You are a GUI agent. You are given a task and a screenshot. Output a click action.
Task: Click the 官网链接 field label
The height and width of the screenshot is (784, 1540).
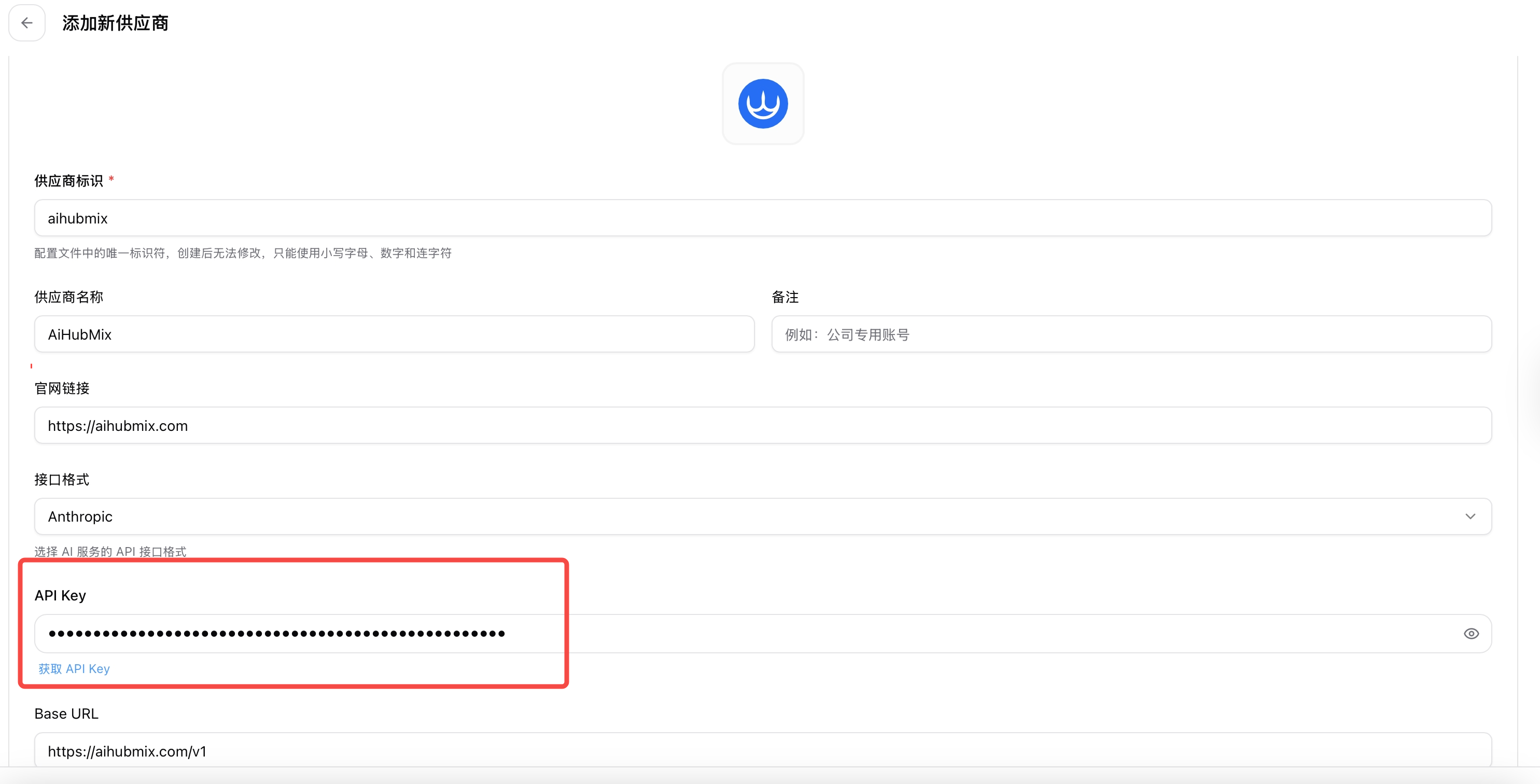[x=62, y=388]
